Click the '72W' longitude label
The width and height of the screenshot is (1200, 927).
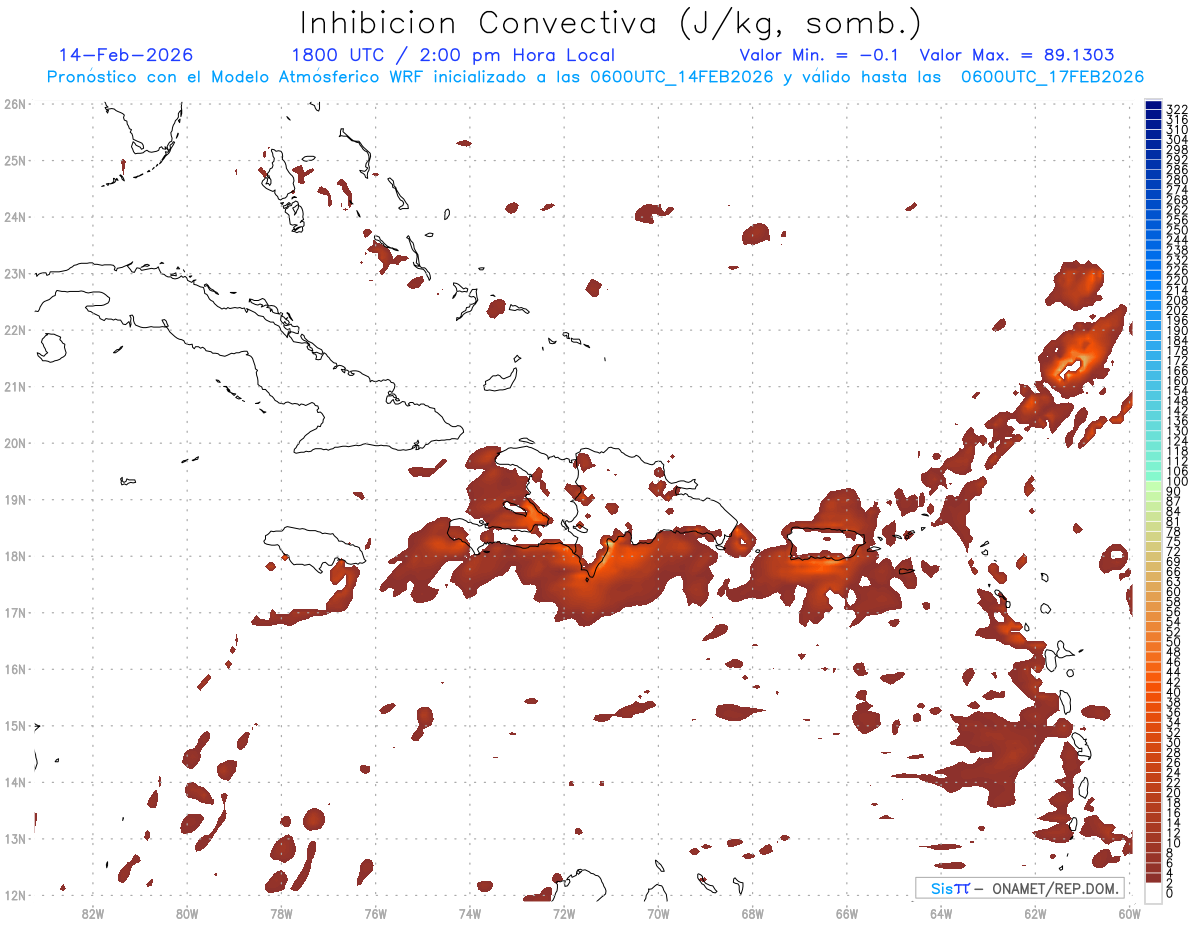click(x=564, y=913)
